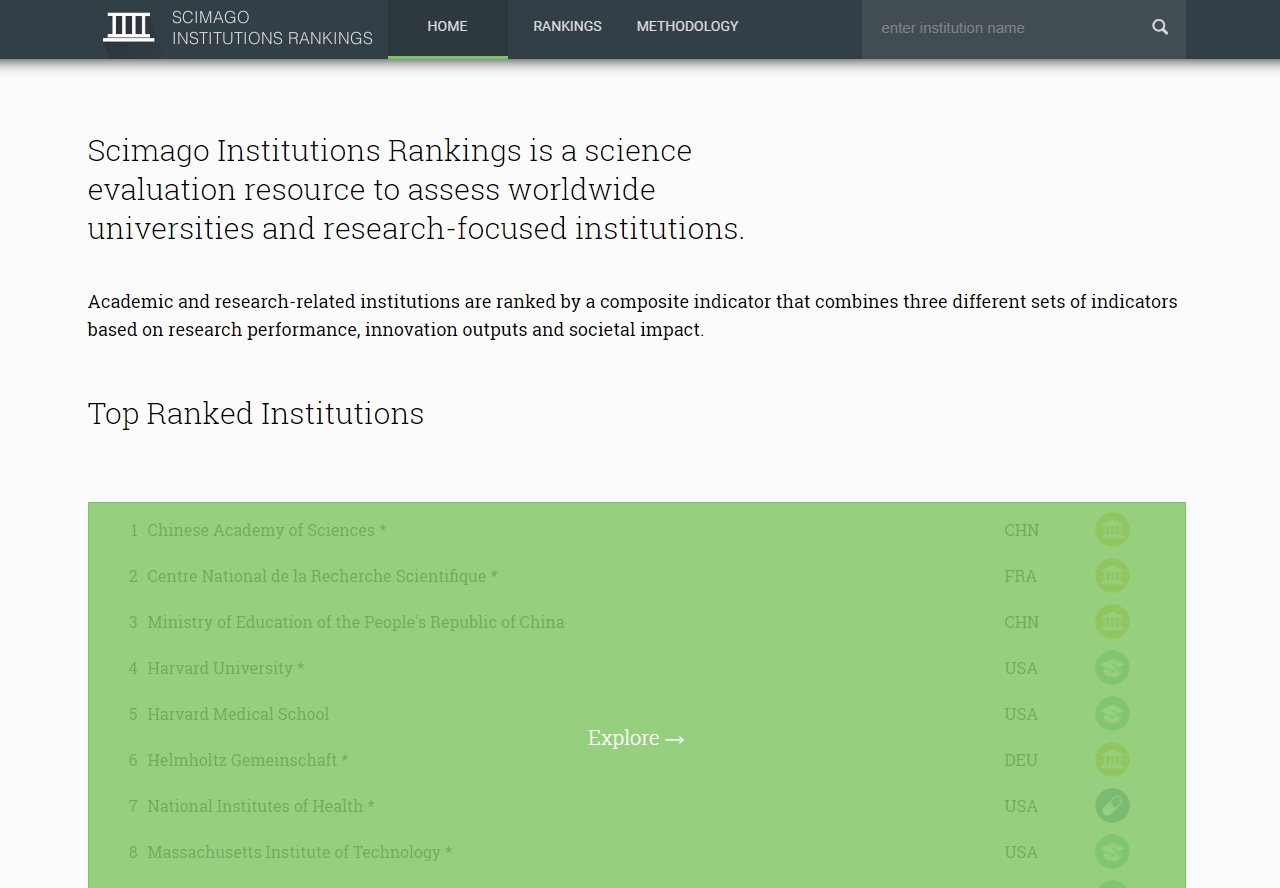Click the government icon for Chinese Academy of Sciences
The image size is (1280, 888).
tap(1112, 530)
